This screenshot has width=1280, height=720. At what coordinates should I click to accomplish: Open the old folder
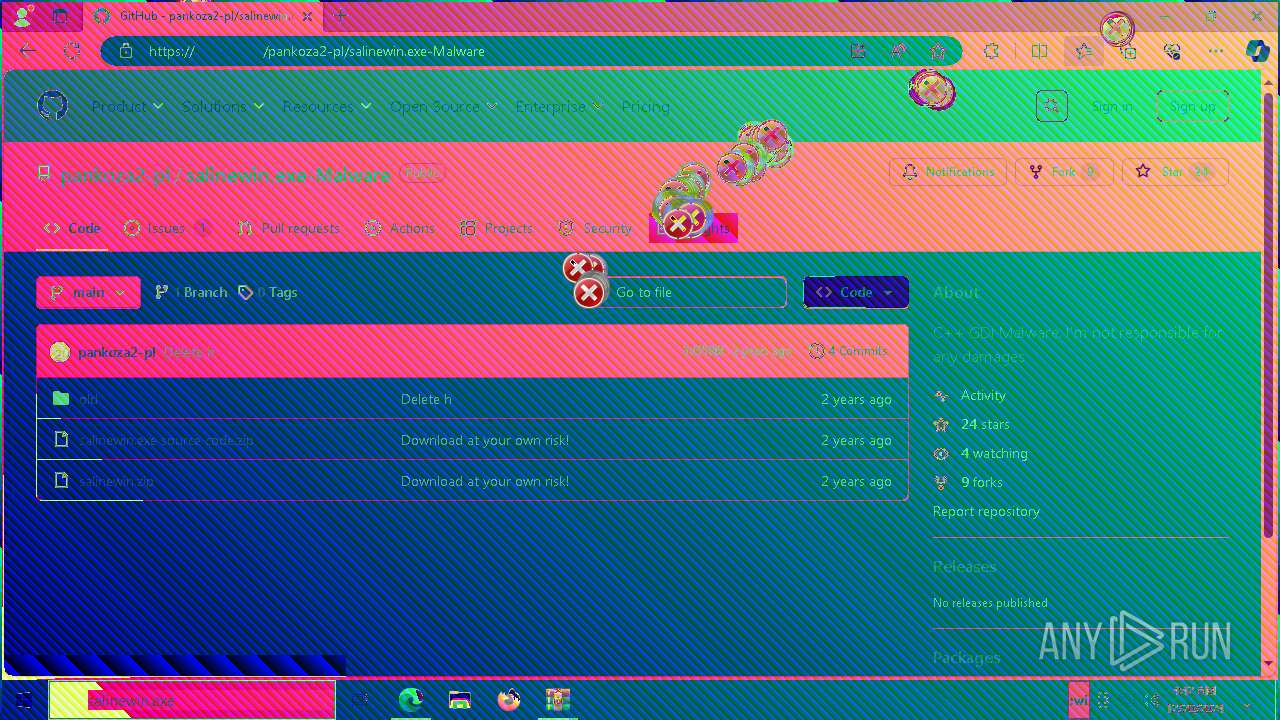tap(89, 399)
